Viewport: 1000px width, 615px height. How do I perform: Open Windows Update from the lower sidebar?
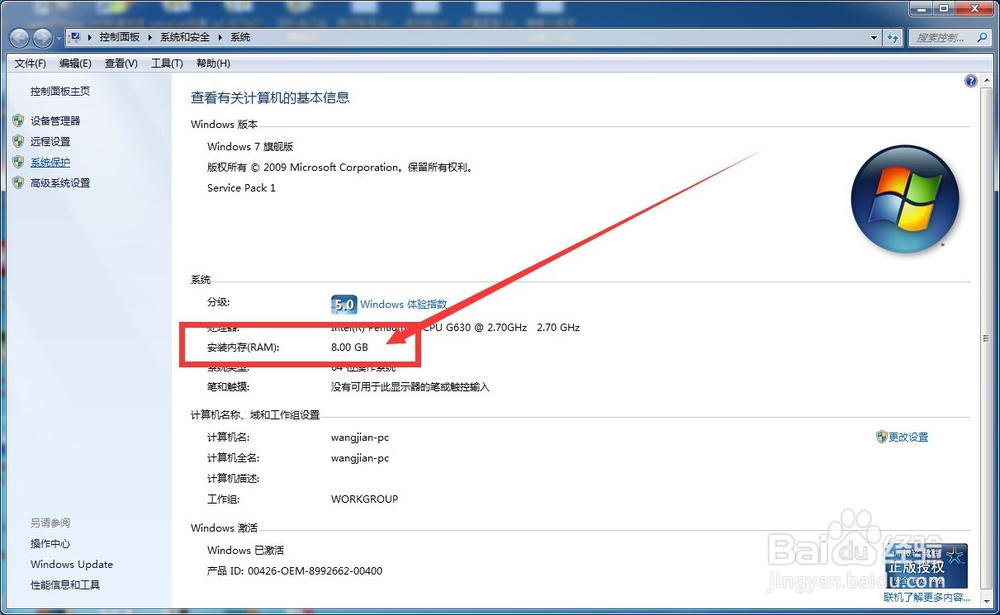pyautogui.click(x=71, y=564)
